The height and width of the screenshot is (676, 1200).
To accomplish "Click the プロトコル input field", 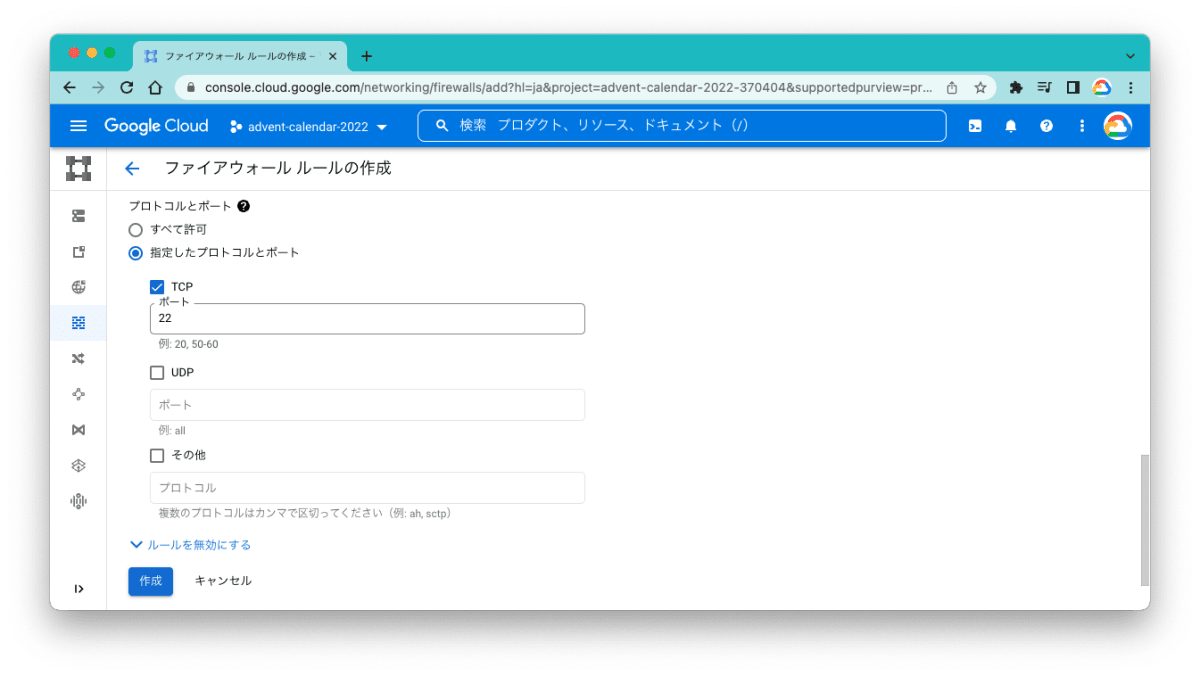I will click(367, 488).
